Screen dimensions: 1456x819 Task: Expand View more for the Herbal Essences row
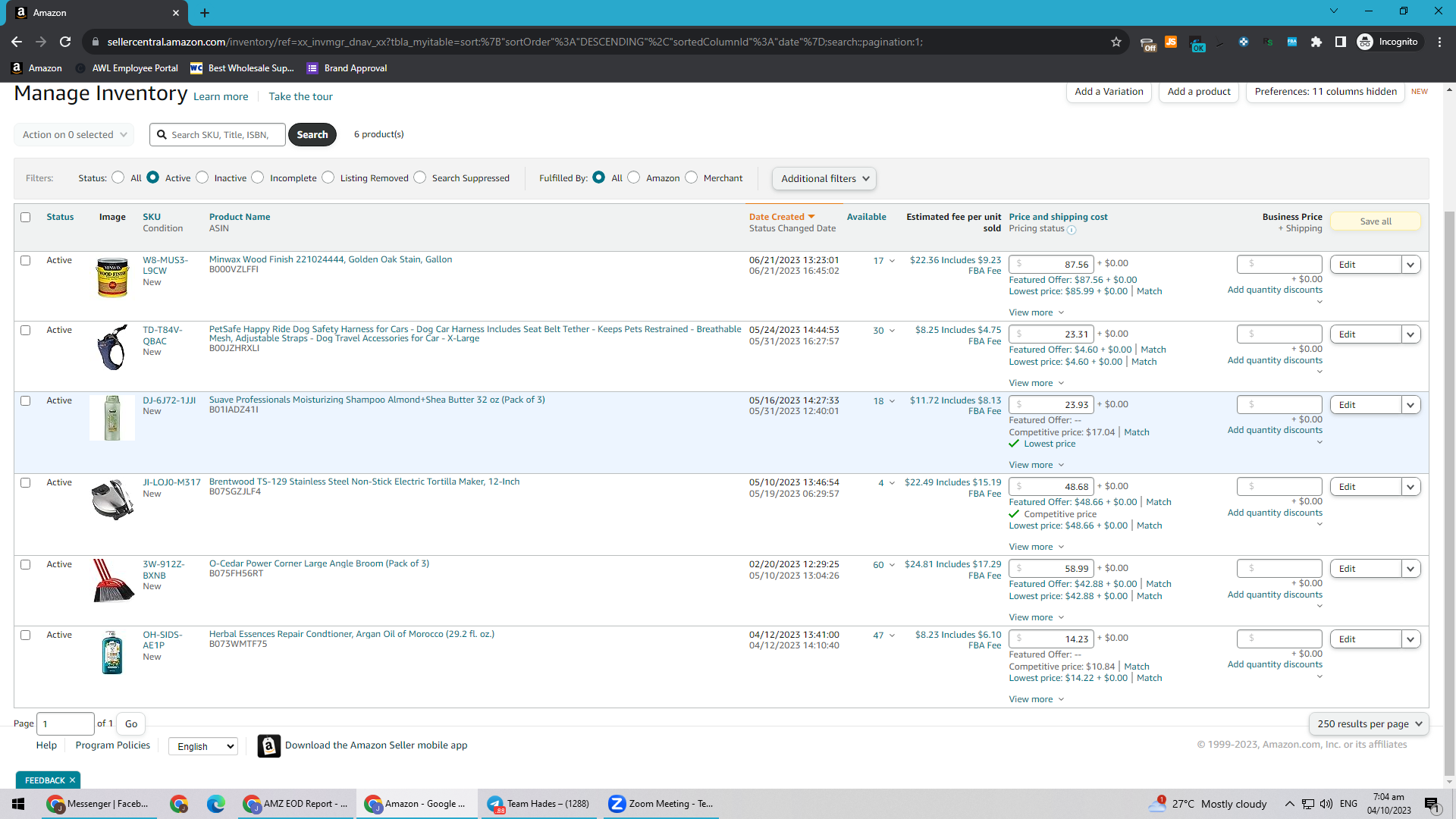(1037, 700)
